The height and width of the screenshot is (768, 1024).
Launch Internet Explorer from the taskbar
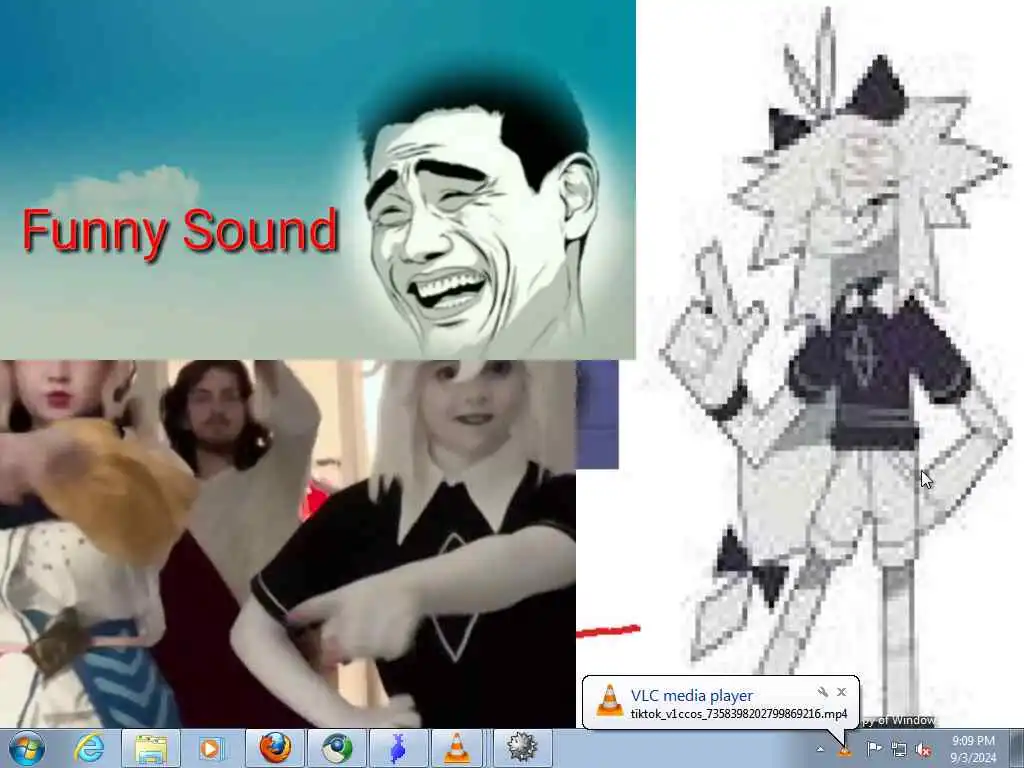[x=89, y=748]
